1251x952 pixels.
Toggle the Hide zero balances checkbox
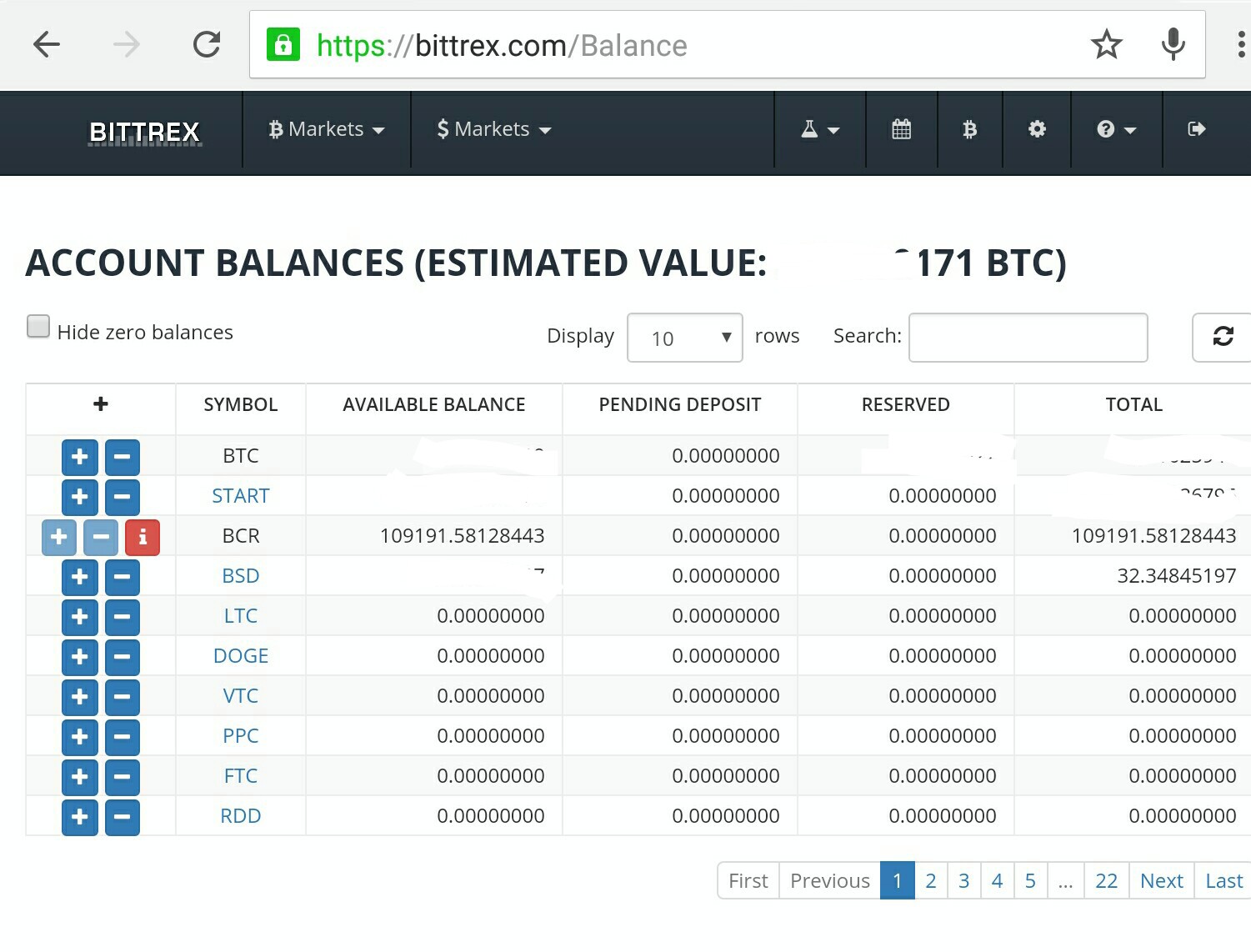(x=38, y=326)
